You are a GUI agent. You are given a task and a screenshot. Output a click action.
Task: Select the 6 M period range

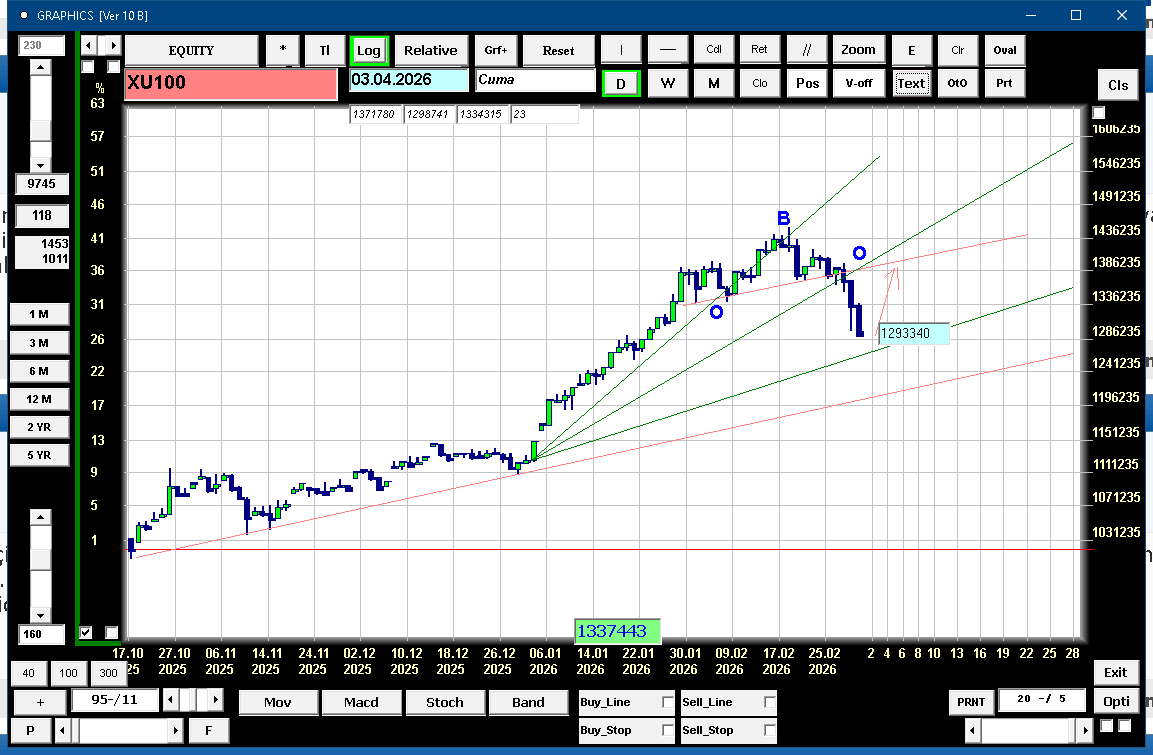(39, 371)
